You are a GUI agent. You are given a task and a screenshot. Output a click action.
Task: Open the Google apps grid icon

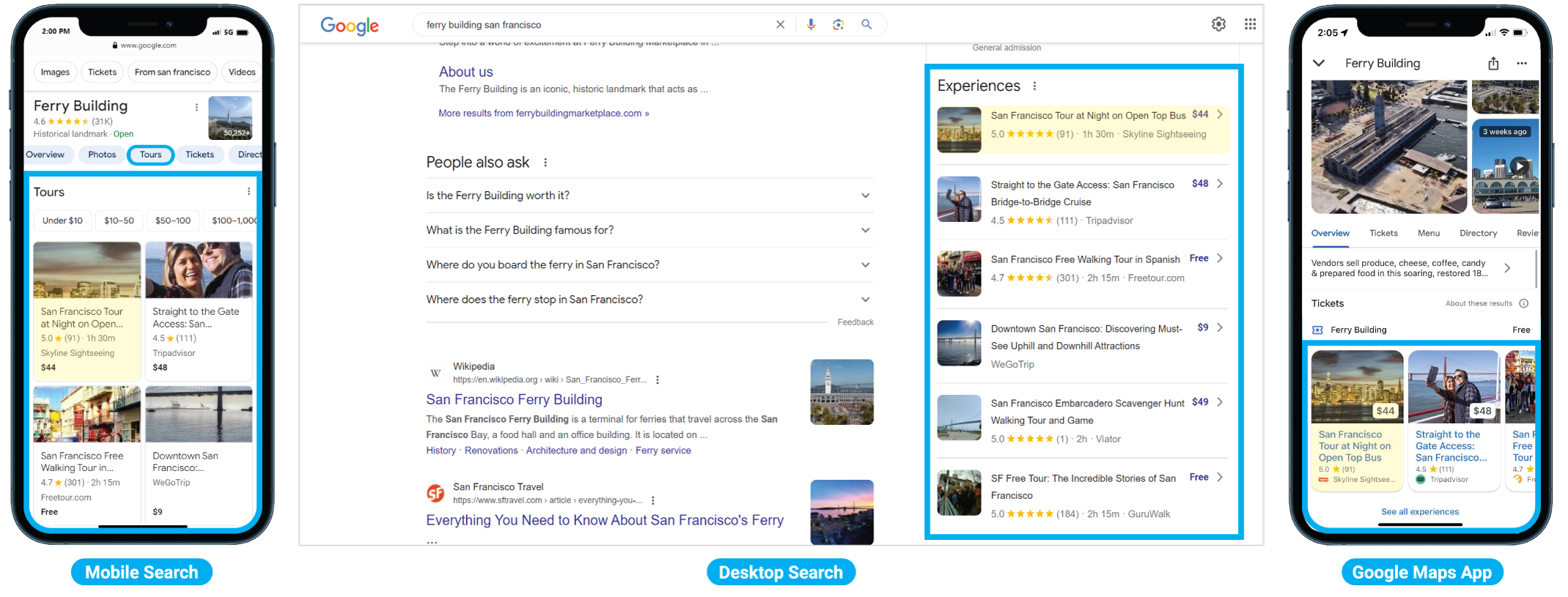(1251, 24)
